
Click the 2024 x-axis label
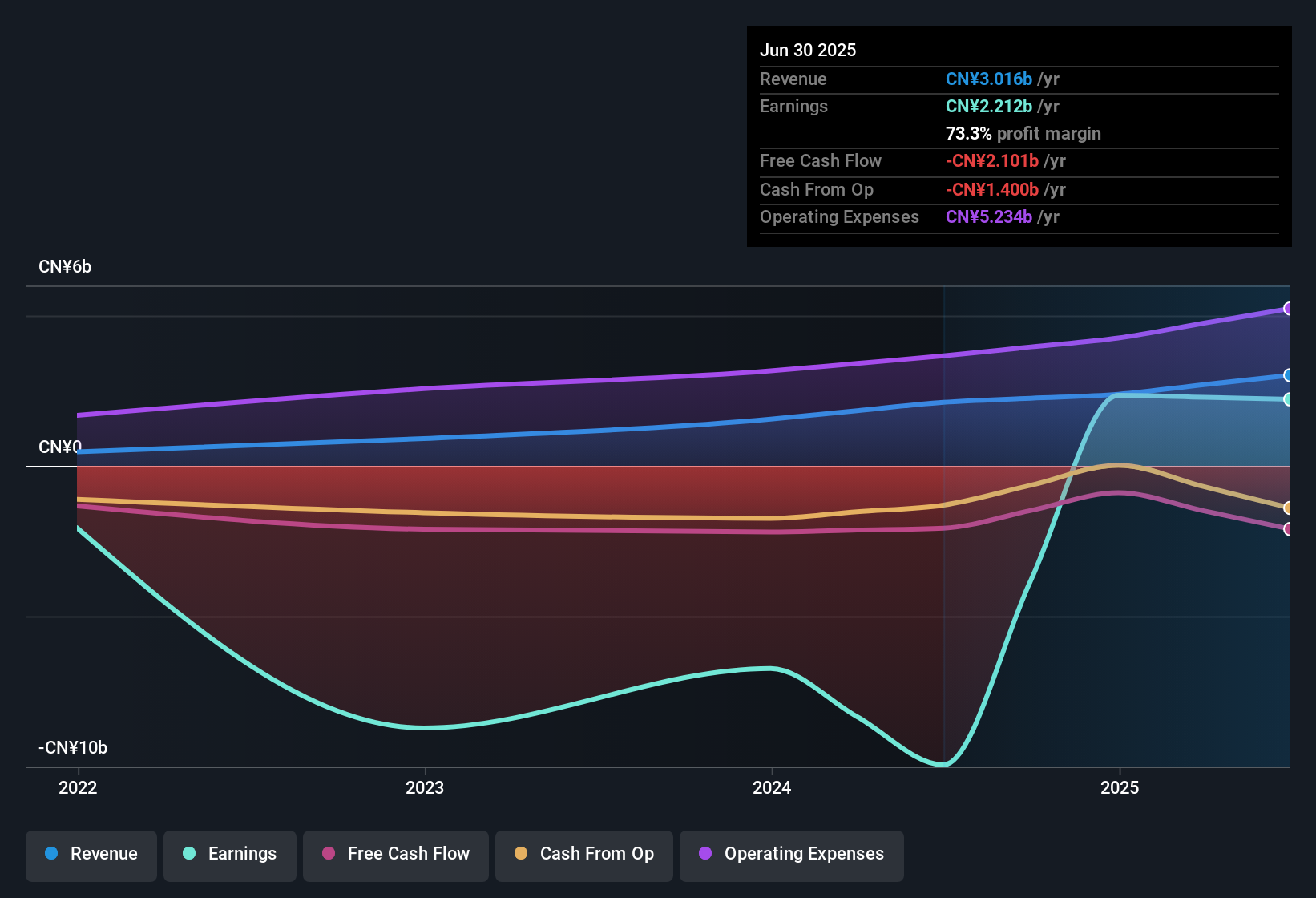772,787
